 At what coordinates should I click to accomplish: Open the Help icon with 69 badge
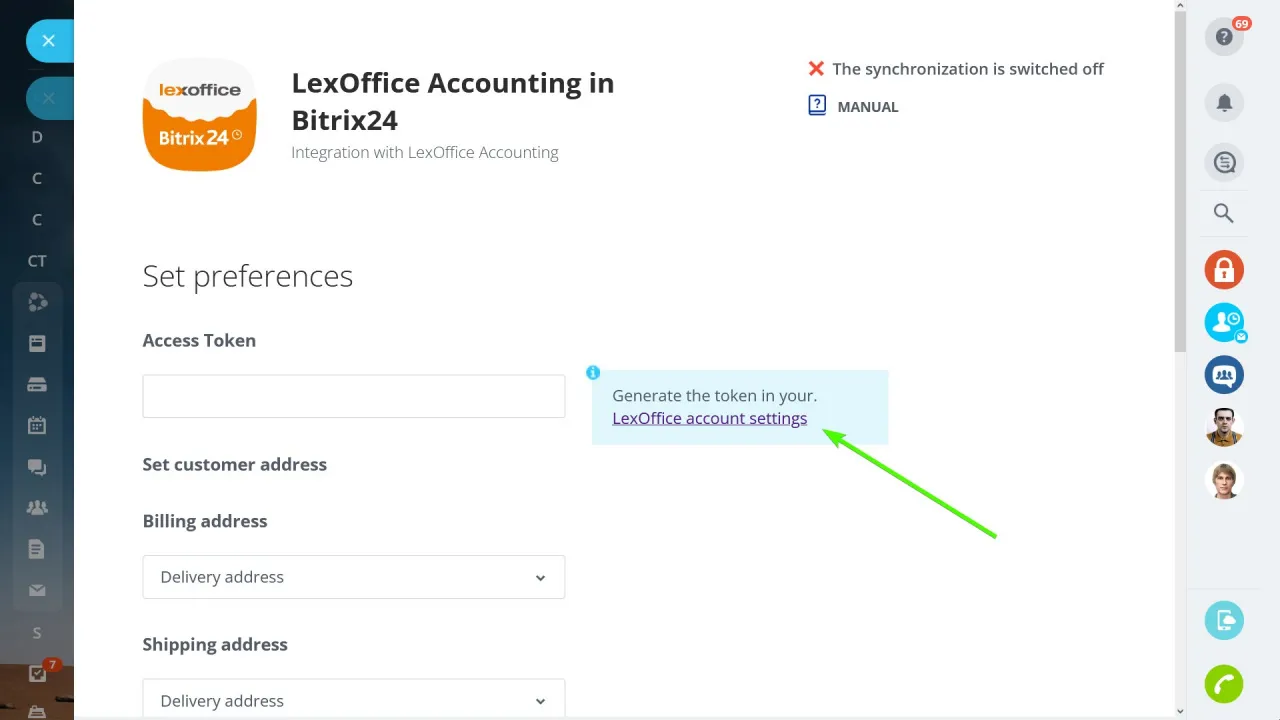pyautogui.click(x=1224, y=36)
